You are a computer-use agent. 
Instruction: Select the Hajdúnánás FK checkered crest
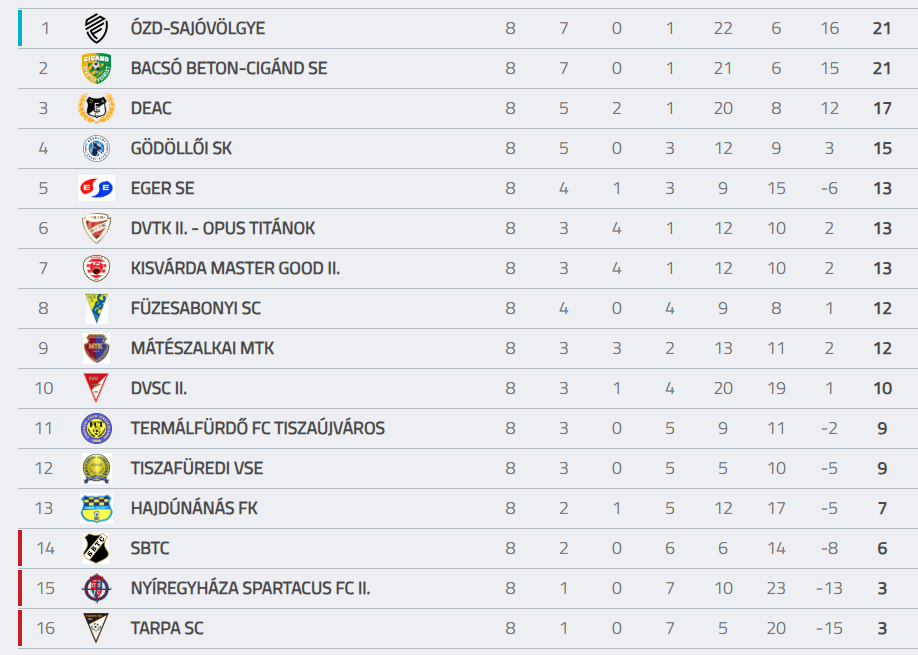[x=96, y=509]
